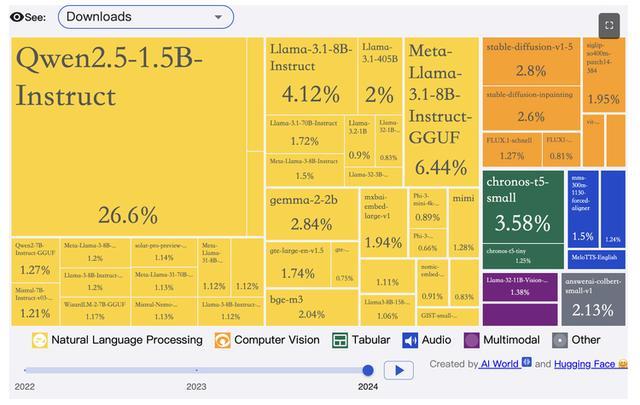This screenshot has width=640, height=405.
Task: Open the Downloads dropdown
Action: pos(145,17)
